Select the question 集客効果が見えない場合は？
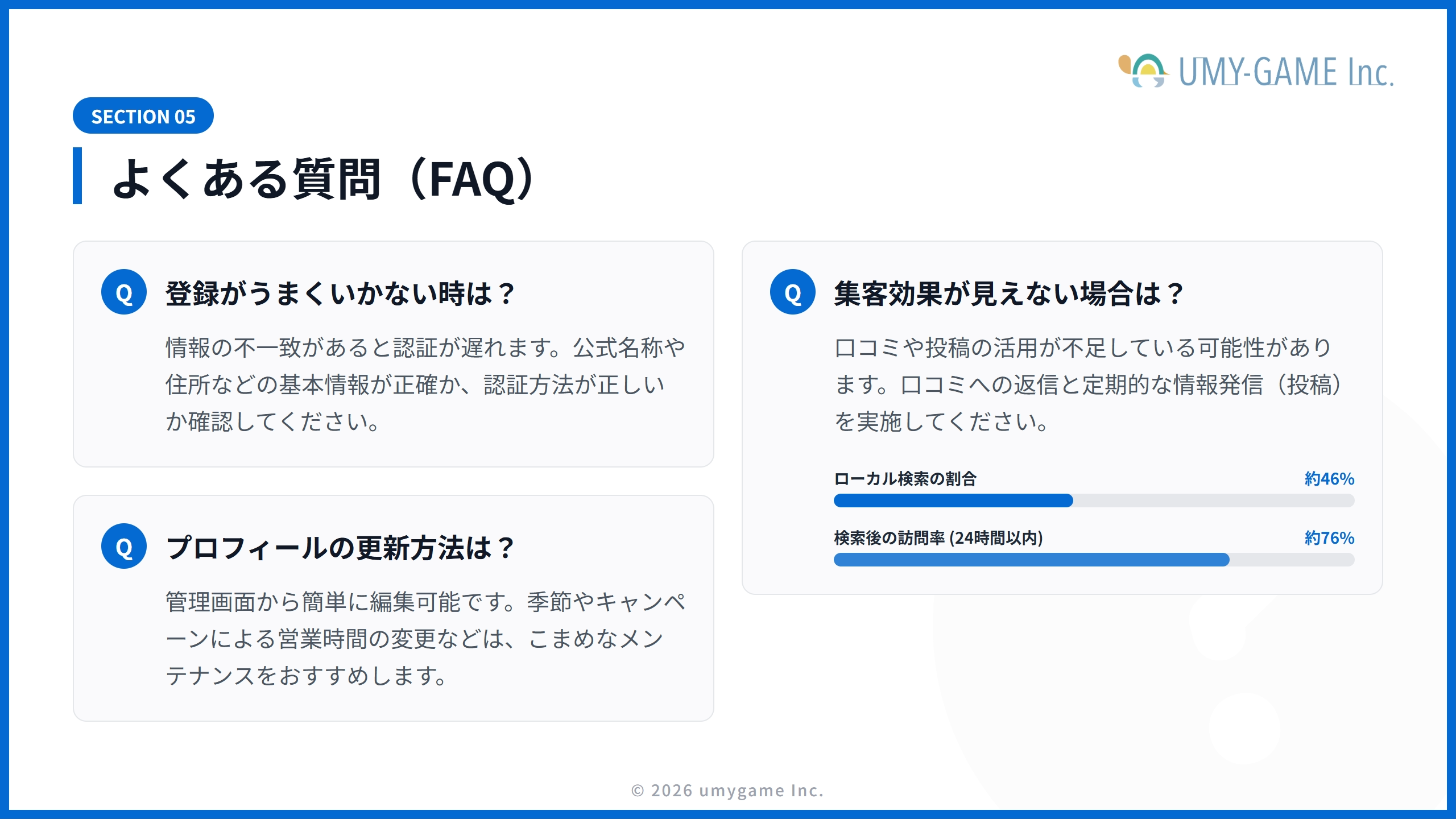Screen dimensions: 1456x819 (1008, 294)
